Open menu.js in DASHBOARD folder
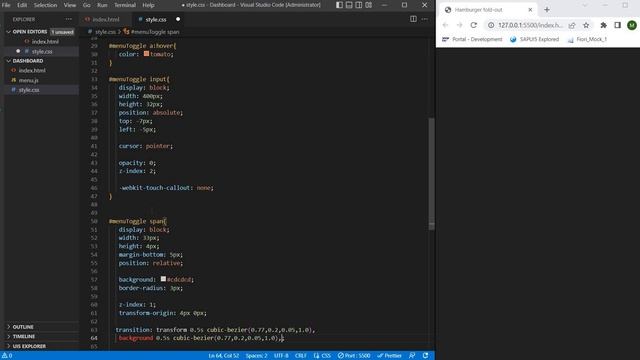The image size is (640, 360). pos(28,80)
